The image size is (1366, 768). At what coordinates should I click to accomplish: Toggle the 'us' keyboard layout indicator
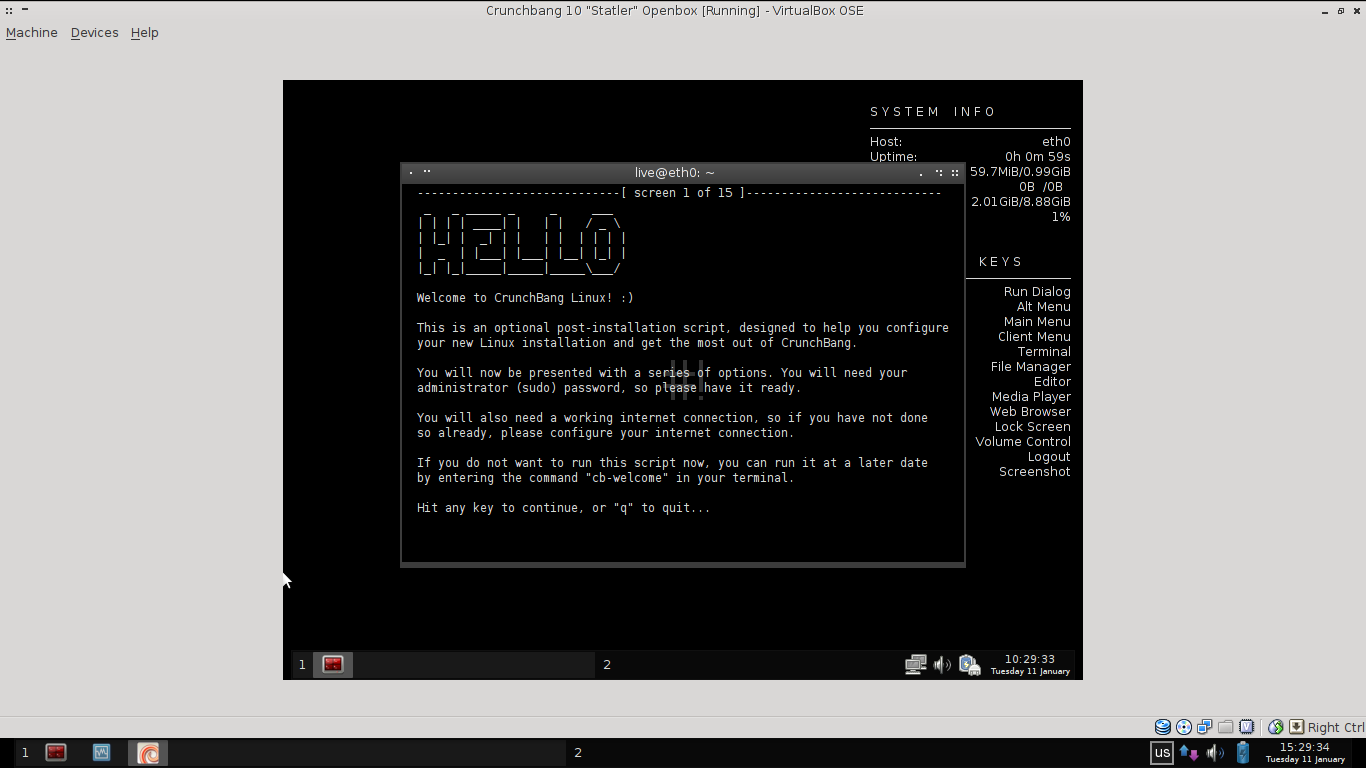pos(1162,752)
